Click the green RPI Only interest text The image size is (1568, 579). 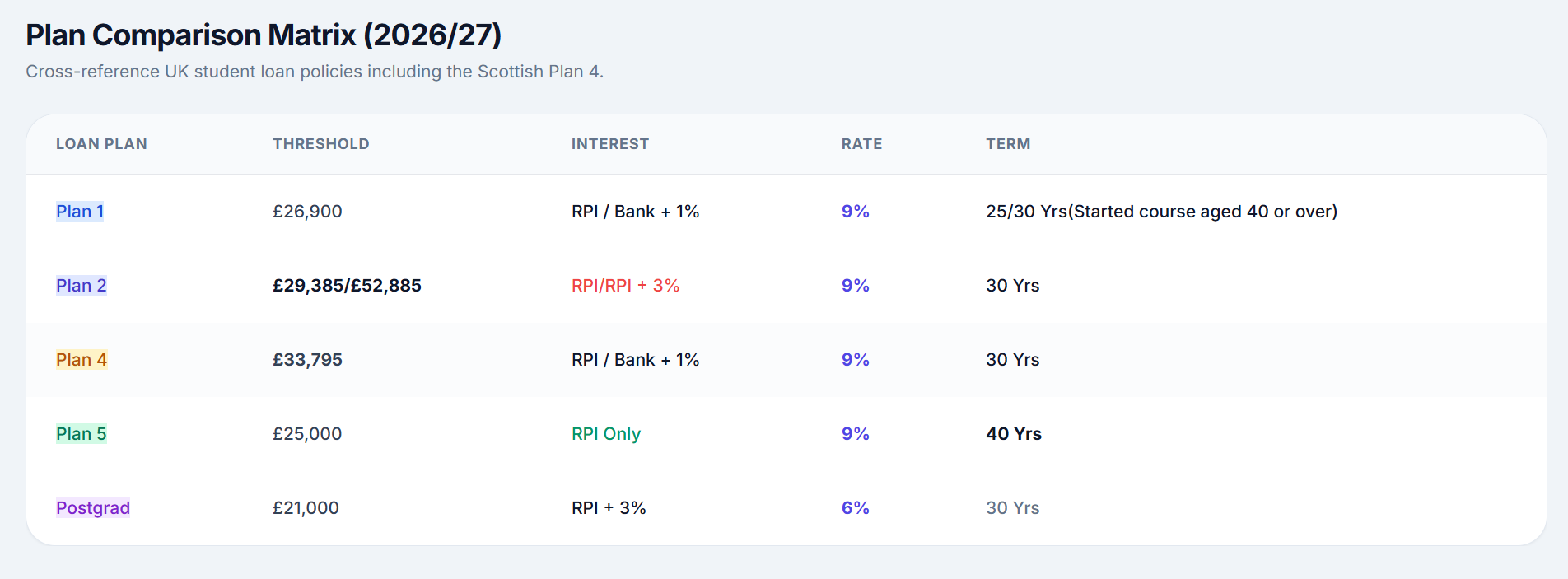tap(605, 434)
